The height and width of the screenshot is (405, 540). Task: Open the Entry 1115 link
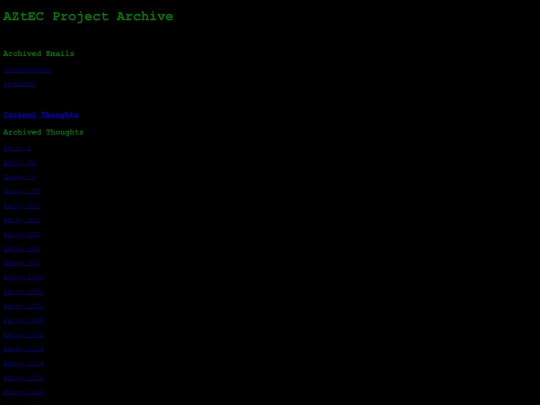[x=24, y=364]
